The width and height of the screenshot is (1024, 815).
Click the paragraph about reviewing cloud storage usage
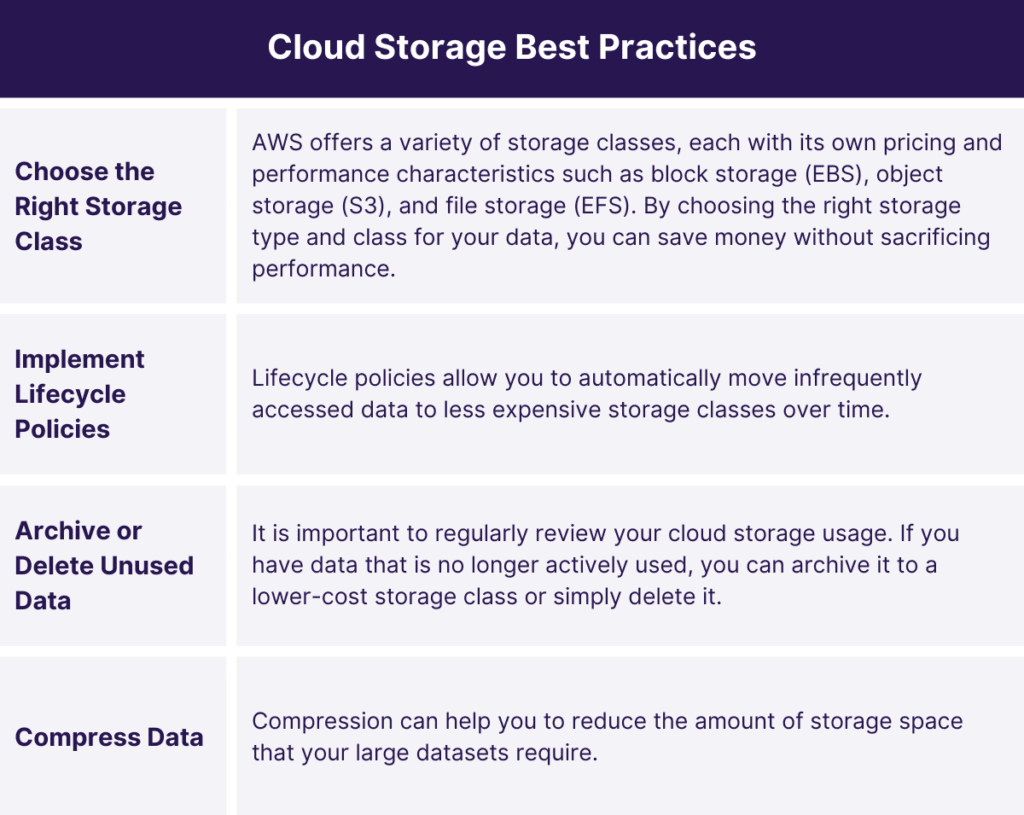click(605, 565)
